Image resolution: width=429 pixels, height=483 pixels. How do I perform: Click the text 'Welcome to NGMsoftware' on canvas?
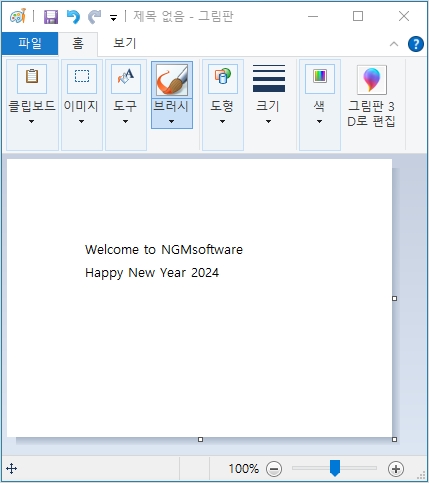(164, 250)
